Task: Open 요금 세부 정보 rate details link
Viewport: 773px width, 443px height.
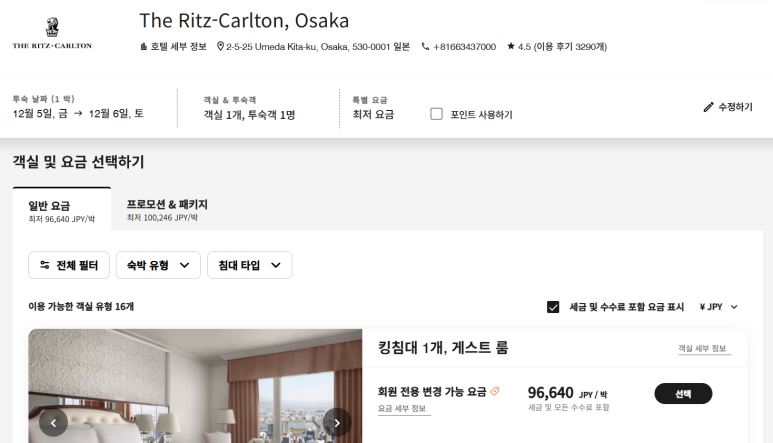Action: click(x=402, y=409)
